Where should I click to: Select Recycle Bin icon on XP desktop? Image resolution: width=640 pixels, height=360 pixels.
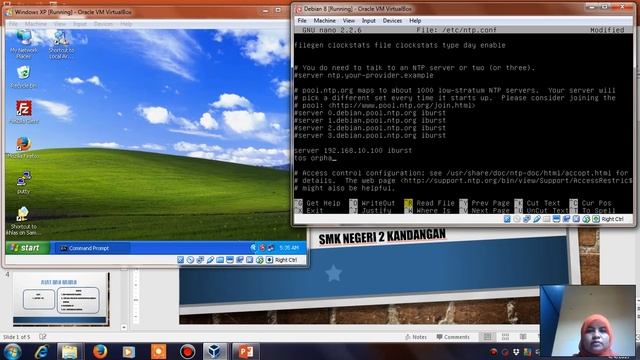pyautogui.click(x=23, y=78)
